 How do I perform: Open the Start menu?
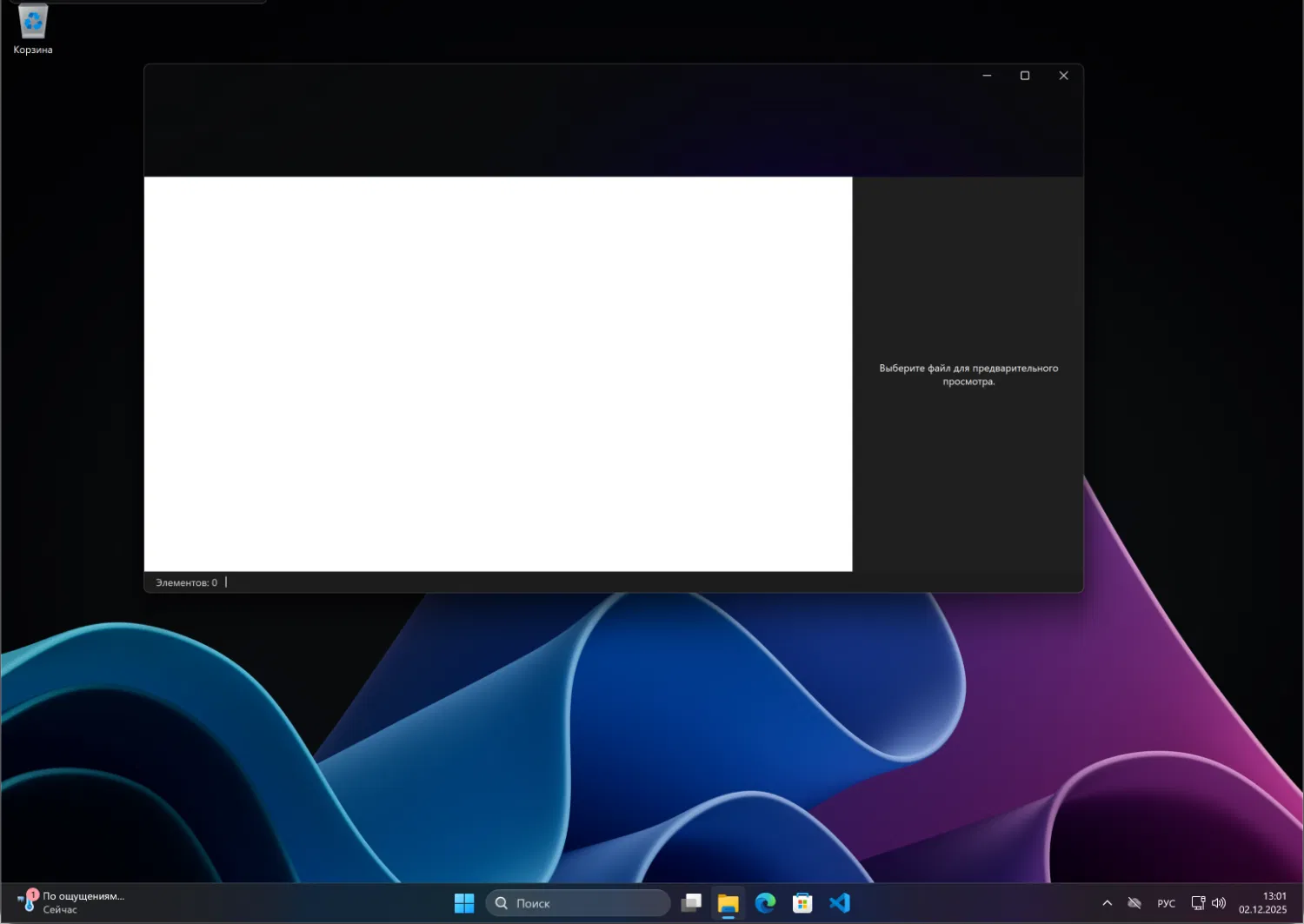click(x=463, y=903)
